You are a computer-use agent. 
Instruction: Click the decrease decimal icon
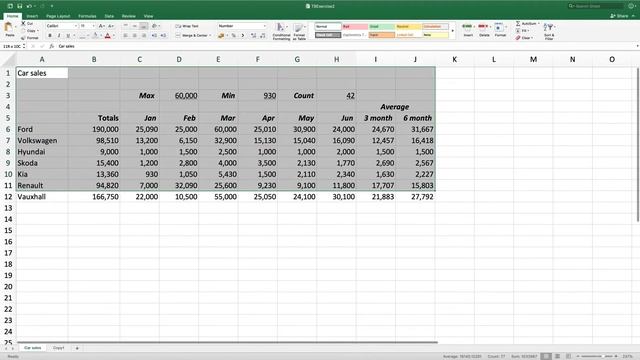pyautogui.click(x=262, y=36)
